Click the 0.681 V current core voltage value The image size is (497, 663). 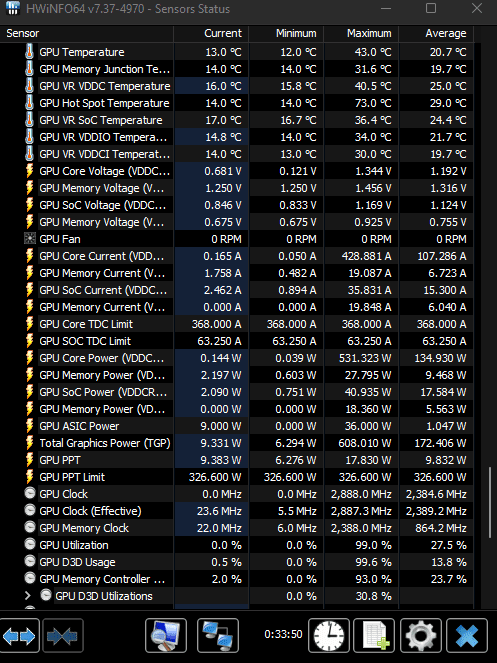223,171
